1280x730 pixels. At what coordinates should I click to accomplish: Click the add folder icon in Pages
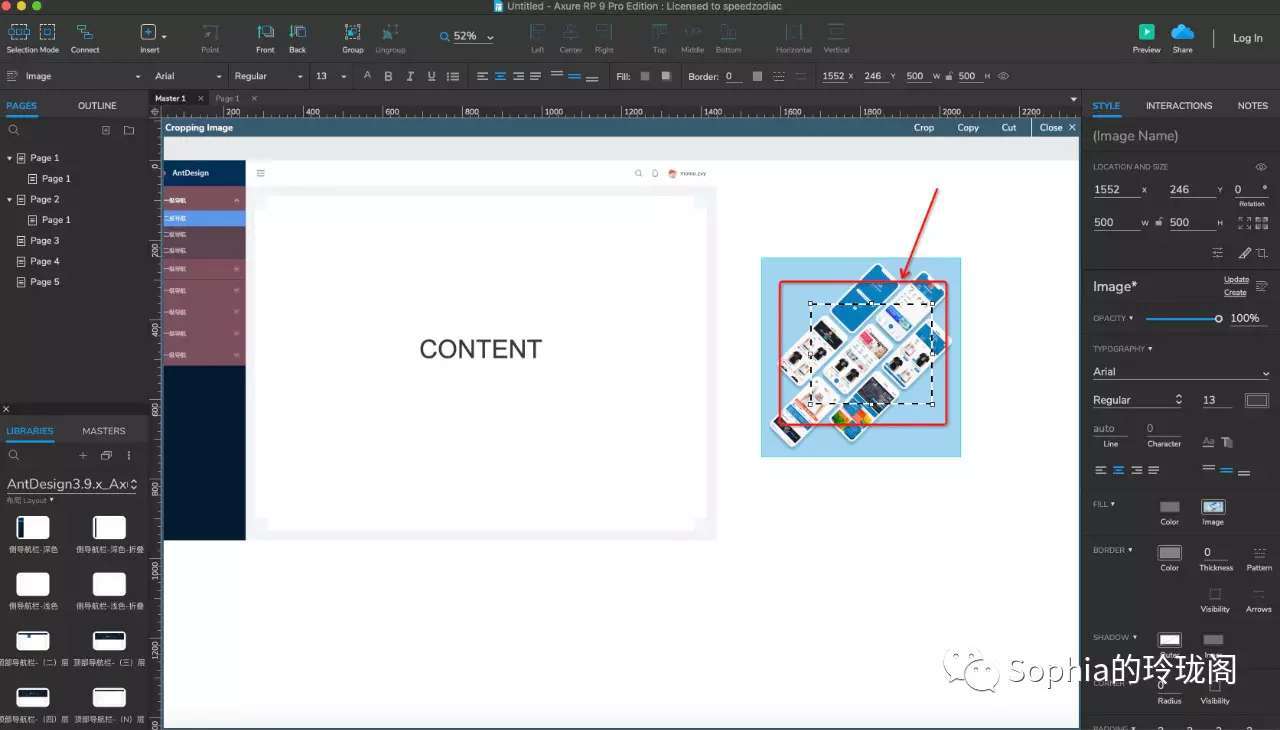pos(129,130)
